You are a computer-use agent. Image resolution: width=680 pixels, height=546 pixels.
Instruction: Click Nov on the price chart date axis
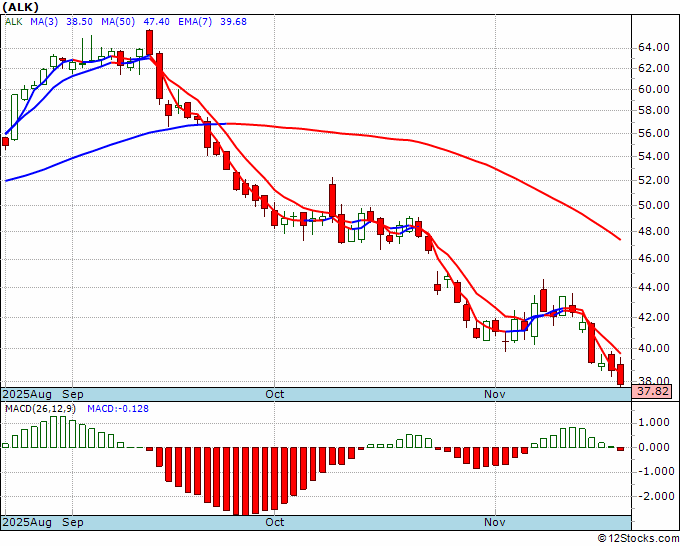[495, 394]
